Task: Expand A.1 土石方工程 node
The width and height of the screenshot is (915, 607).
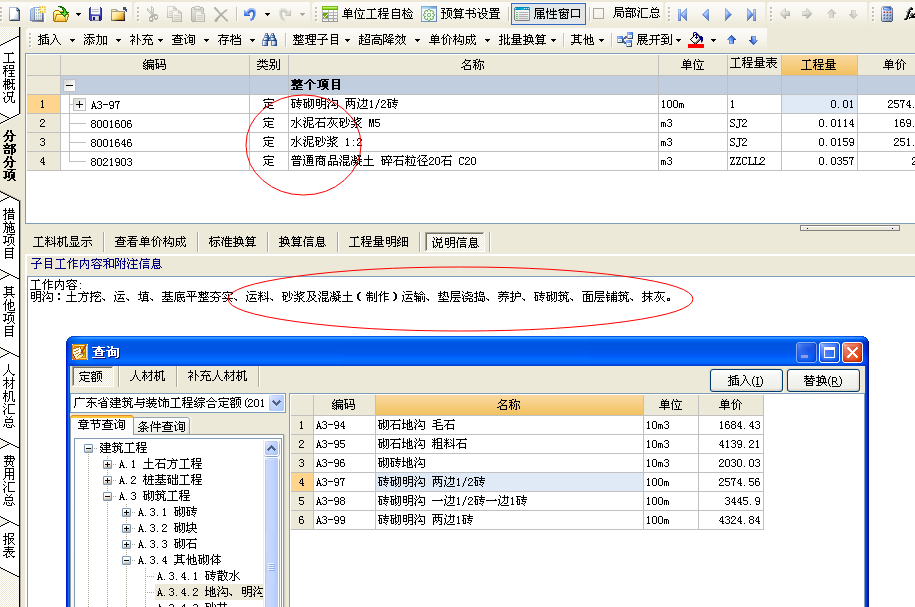Action: click(x=107, y=465)
